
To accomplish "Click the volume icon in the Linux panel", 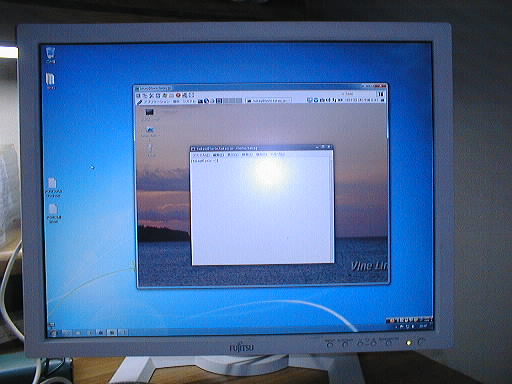I will 329,100.
